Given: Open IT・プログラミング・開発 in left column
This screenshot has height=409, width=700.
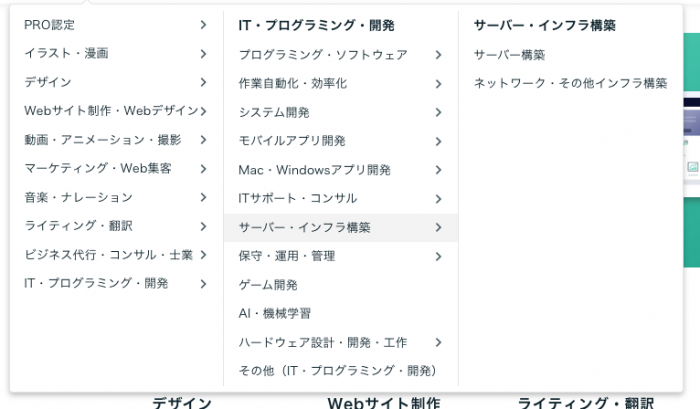Looking at the screenshot, I should [96, 284].
